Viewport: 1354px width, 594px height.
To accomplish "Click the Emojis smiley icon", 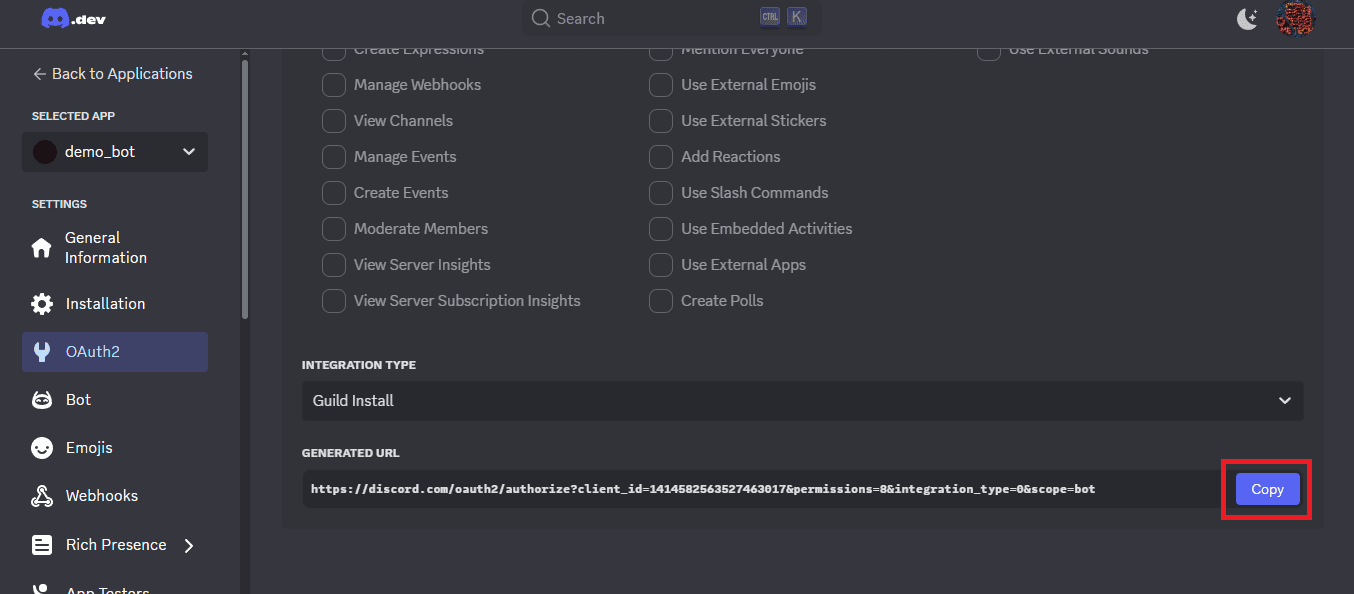I will [x=42, y=448].
